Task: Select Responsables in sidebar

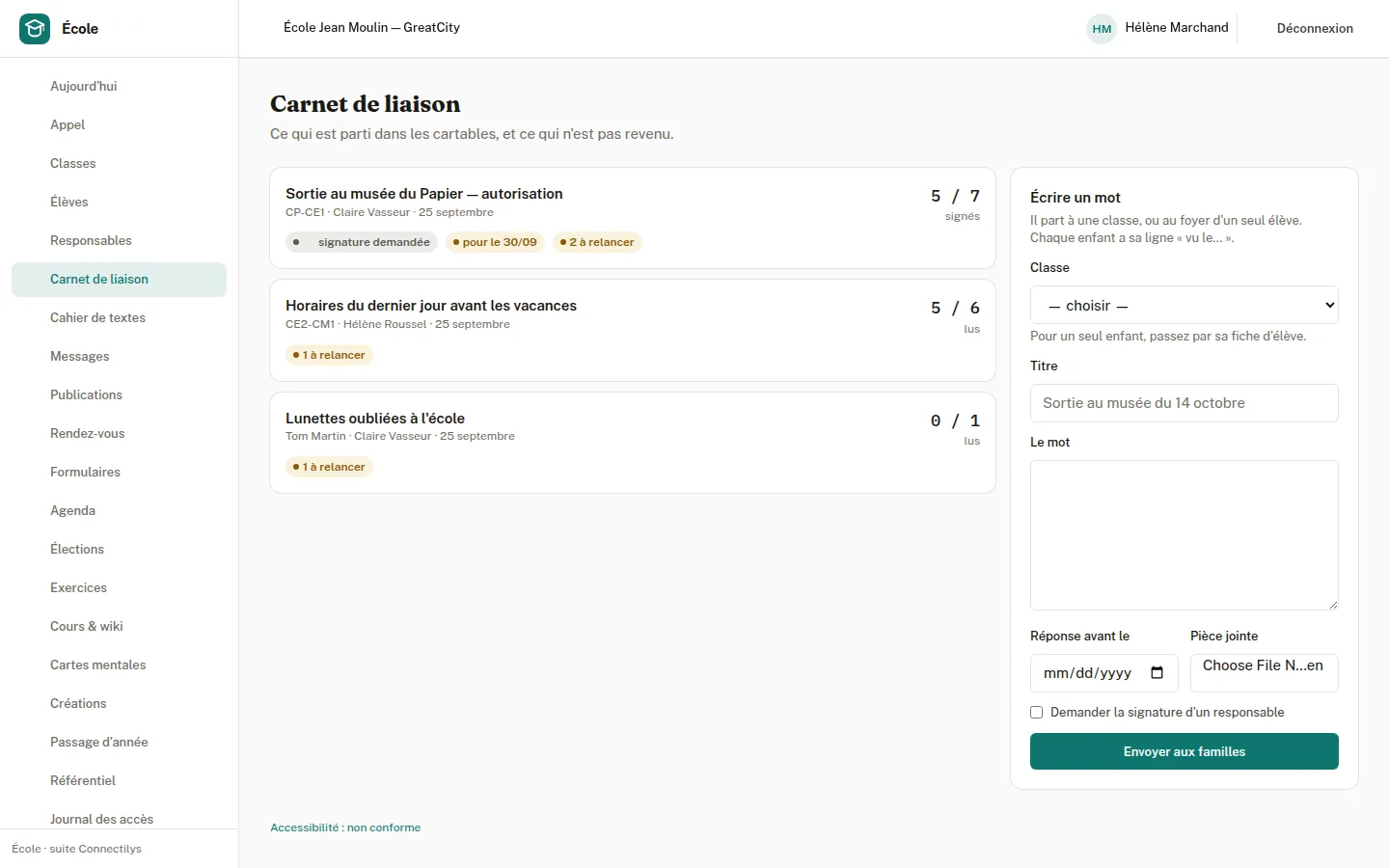Action: pyautogui.click(x=119, y=240)
